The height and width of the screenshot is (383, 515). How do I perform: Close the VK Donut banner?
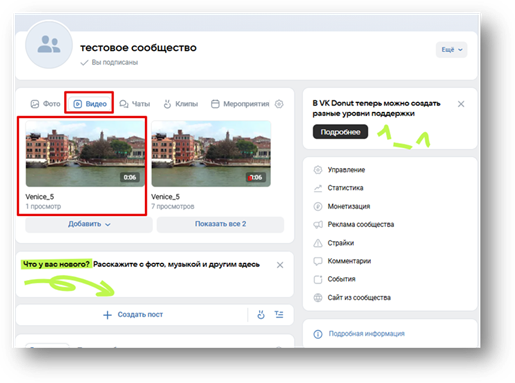[461, 104]
